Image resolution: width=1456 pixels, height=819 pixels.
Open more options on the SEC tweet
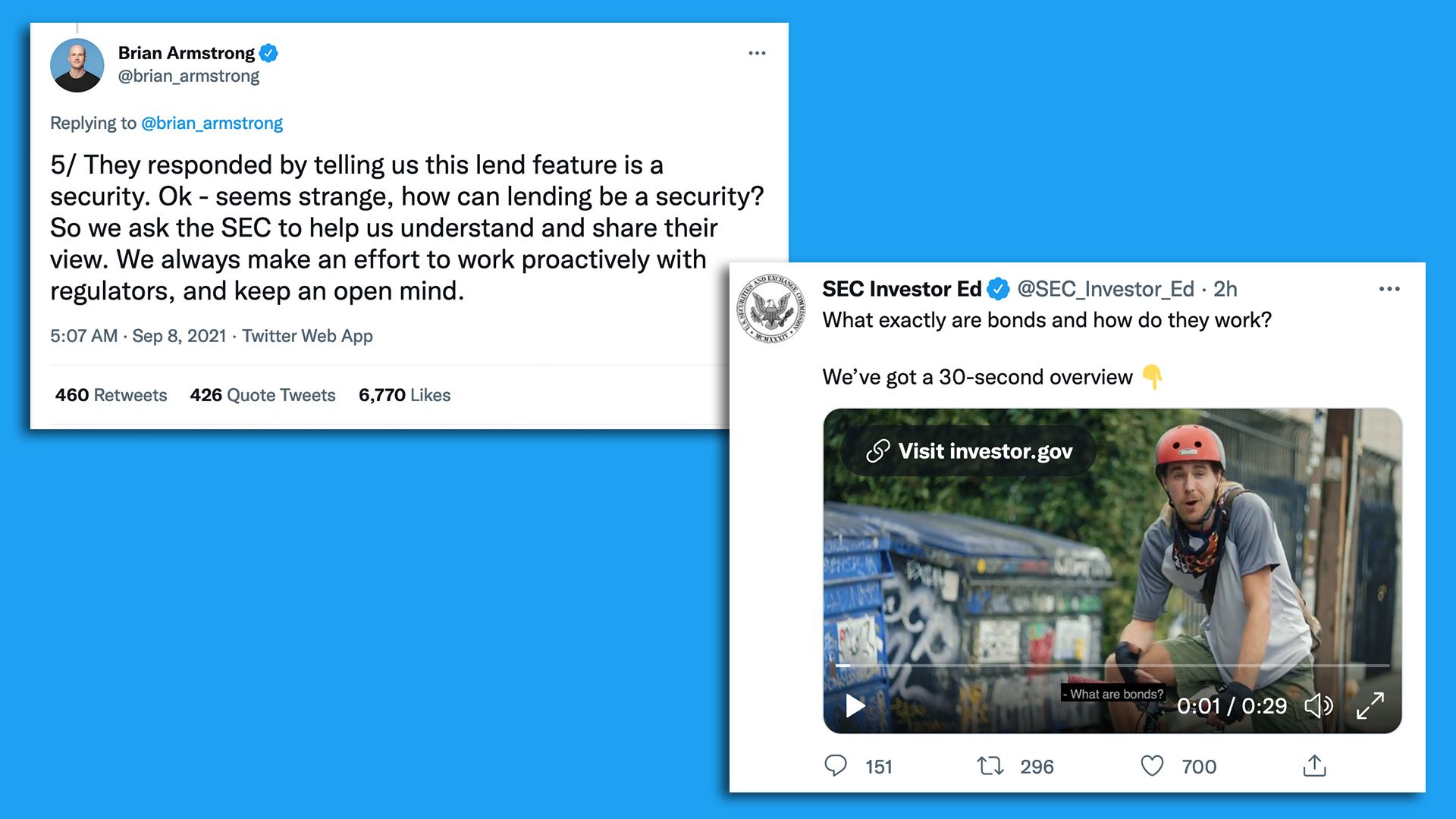pyautogui.click(x=1390, y=289)
